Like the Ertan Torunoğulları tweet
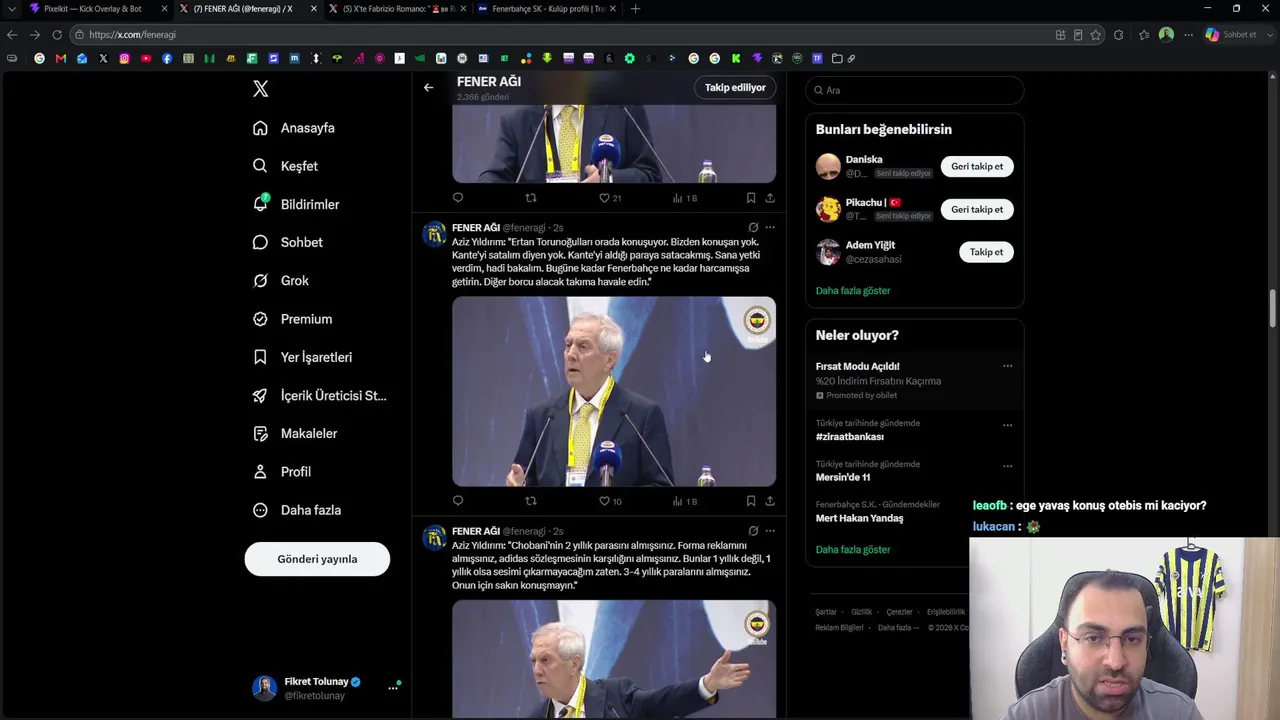This screenshot has height=720, width=1280. [x=610, y=501]
